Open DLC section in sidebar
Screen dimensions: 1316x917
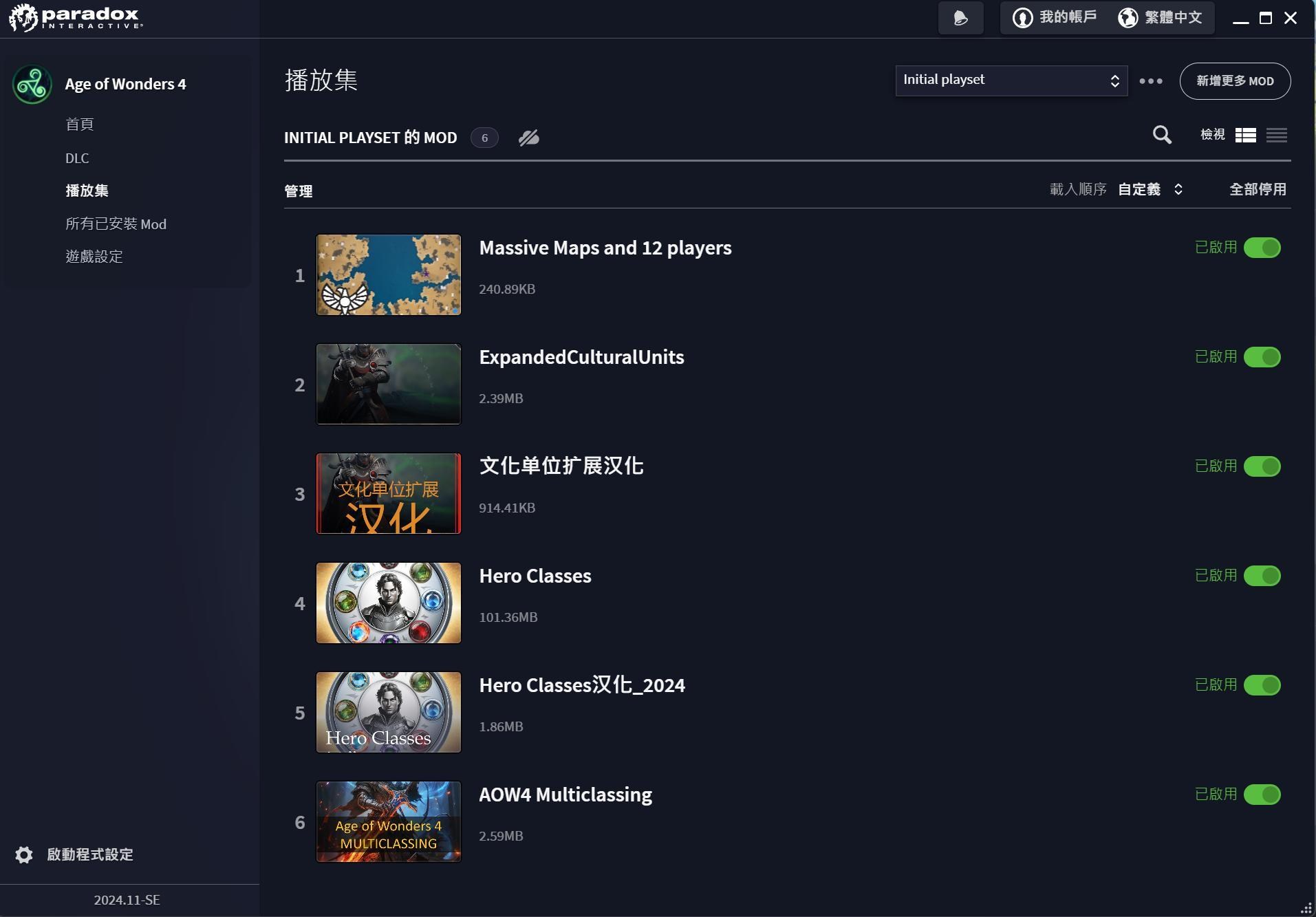point(77,158)
